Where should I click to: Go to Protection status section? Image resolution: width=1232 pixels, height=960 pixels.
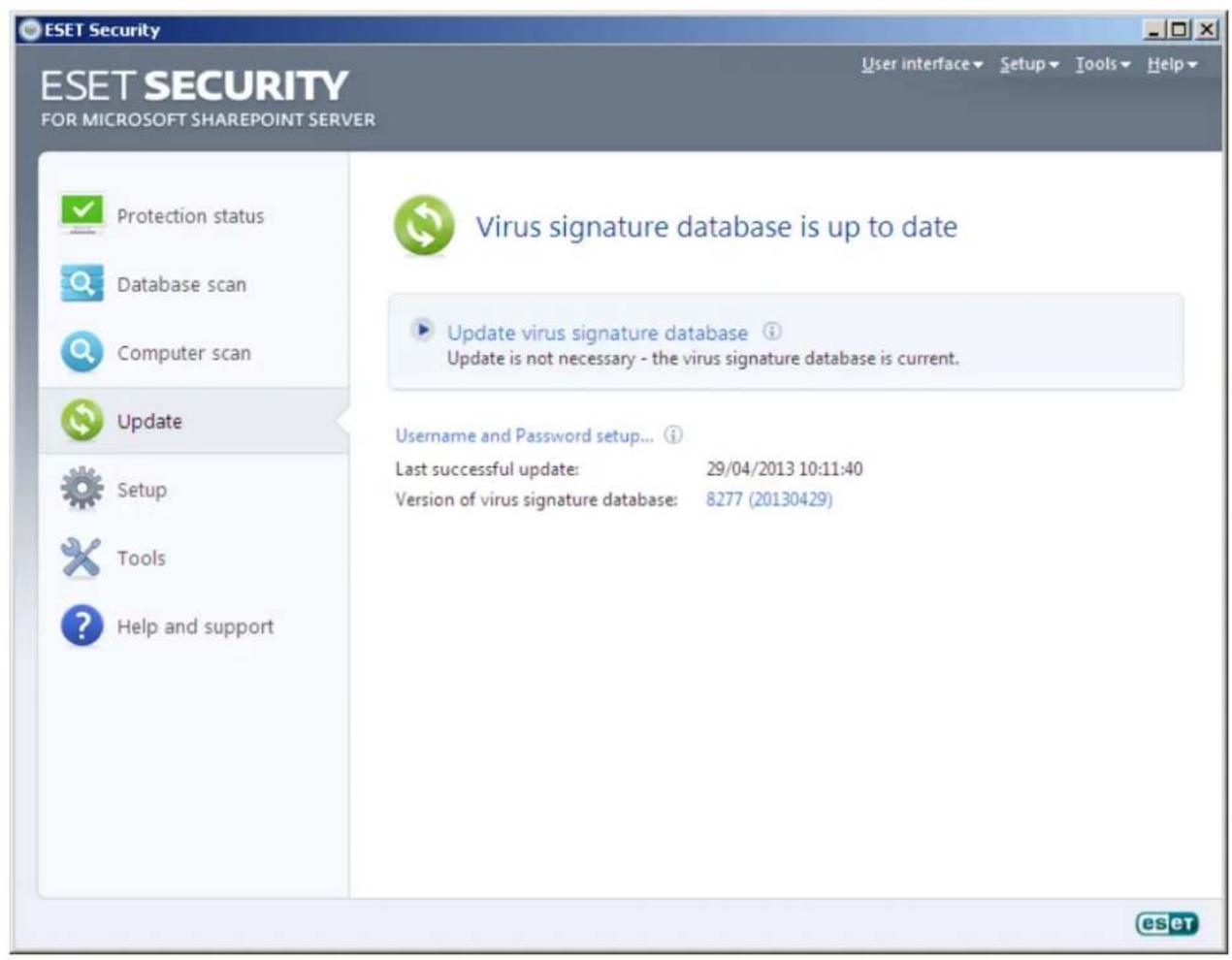pos(190,215)
